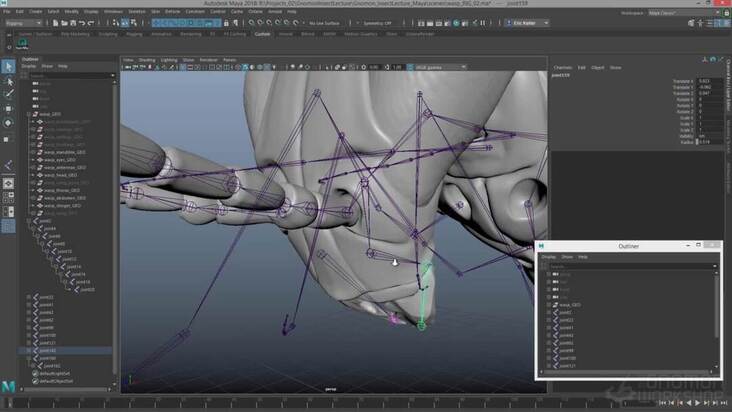
Task: Select the highlighted joint182 row in Outliner
Action: tap(65, 350)
